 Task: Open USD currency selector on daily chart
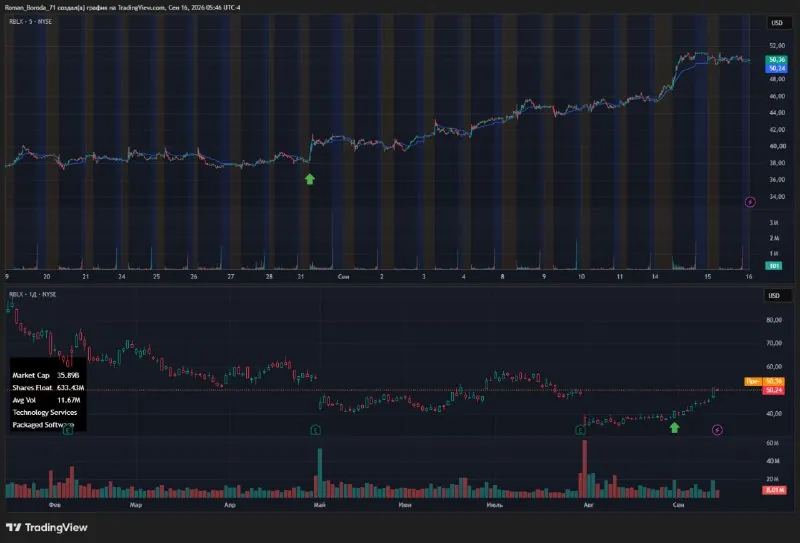[774, 296]
